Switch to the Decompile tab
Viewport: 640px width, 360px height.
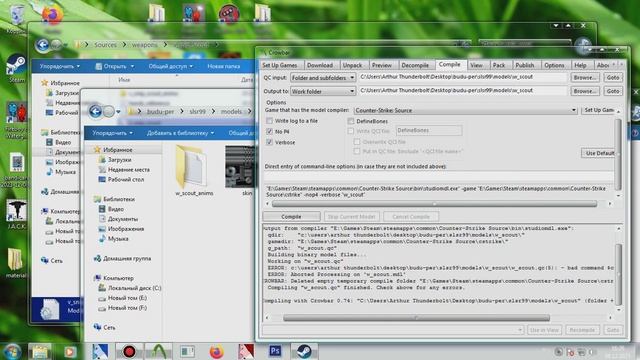point(415,65)
